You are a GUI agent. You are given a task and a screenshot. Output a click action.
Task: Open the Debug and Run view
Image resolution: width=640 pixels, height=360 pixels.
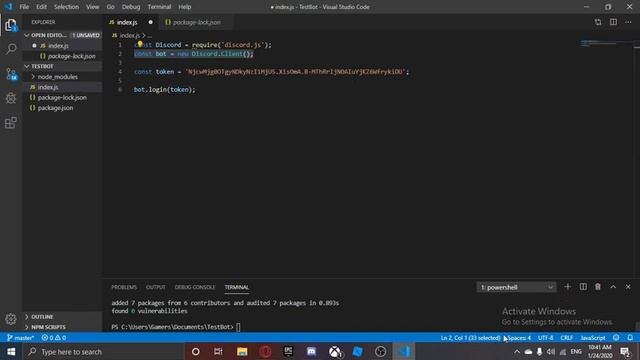point(11,98)
